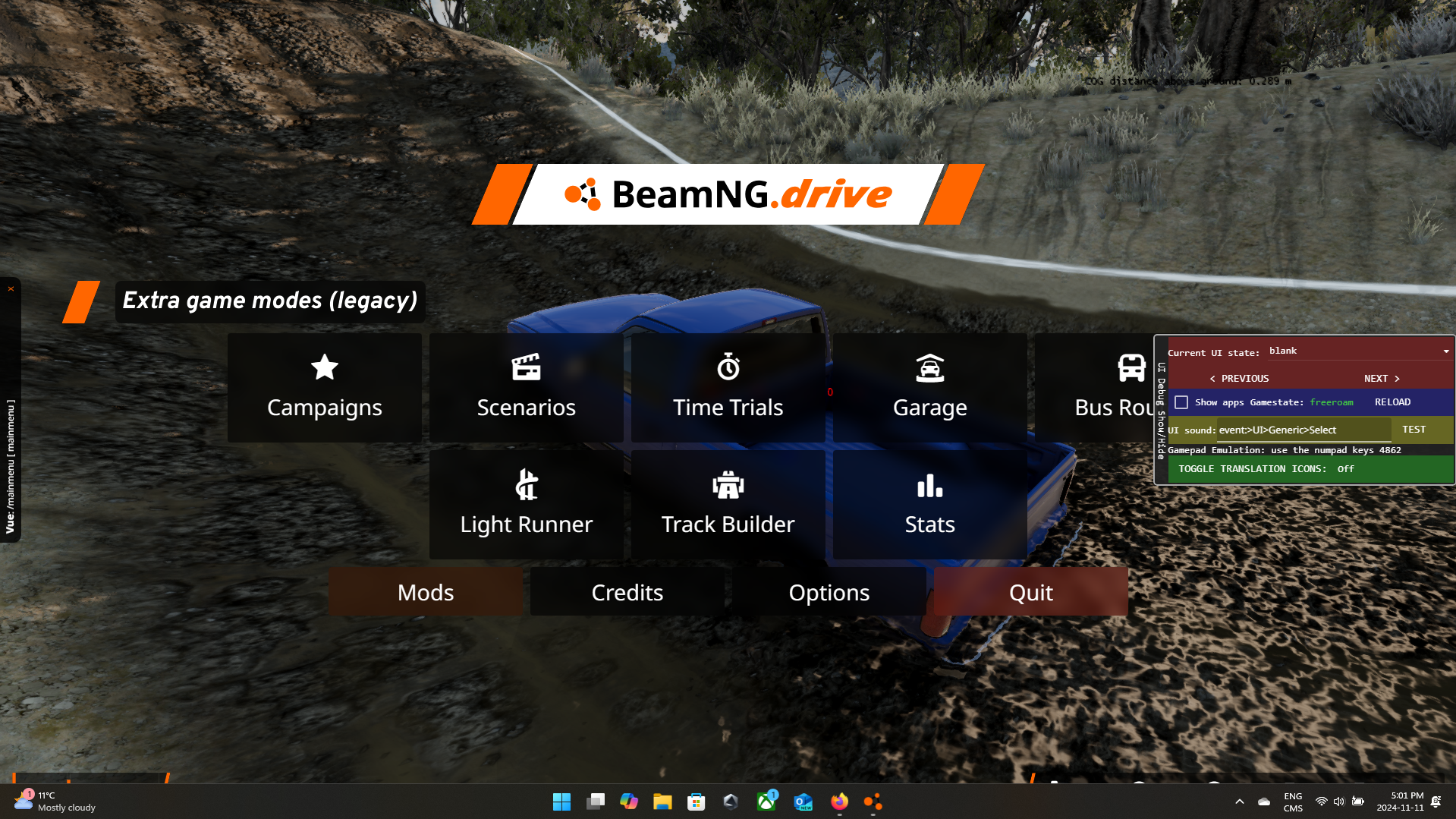The width and height of the screenshot is (1456, 819).
Task: Open Time Trials via the stopwatch icon
Action: (728, 367)
